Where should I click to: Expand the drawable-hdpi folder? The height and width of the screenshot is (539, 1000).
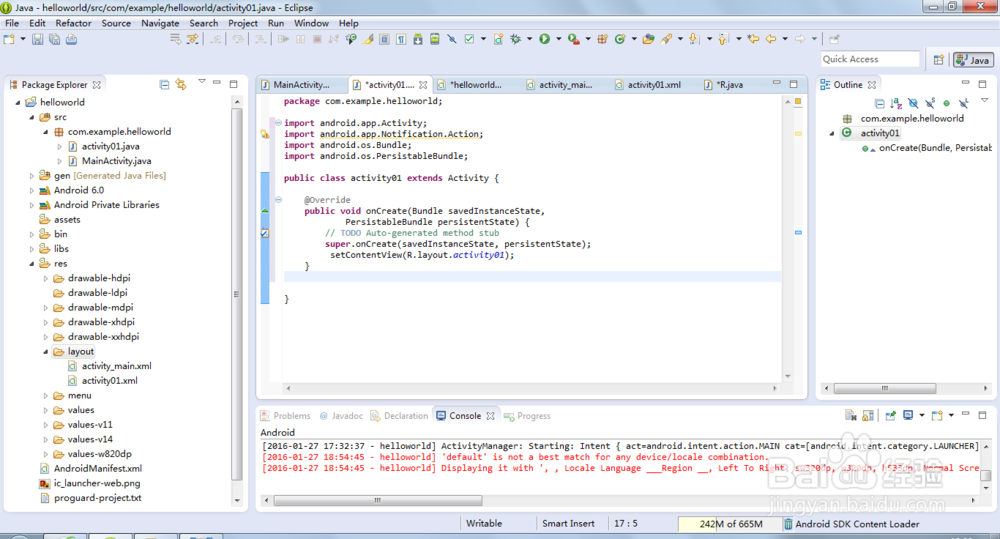pyautogui.click(x=46, y=278)
